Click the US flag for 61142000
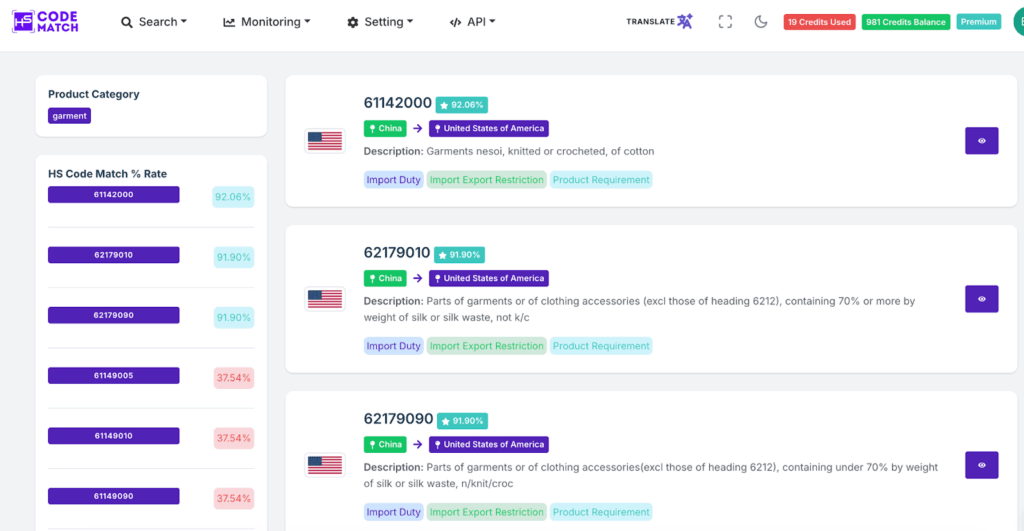Image resolution: width=1024 pixels, height=531 pixels. (x=325, y=141)
